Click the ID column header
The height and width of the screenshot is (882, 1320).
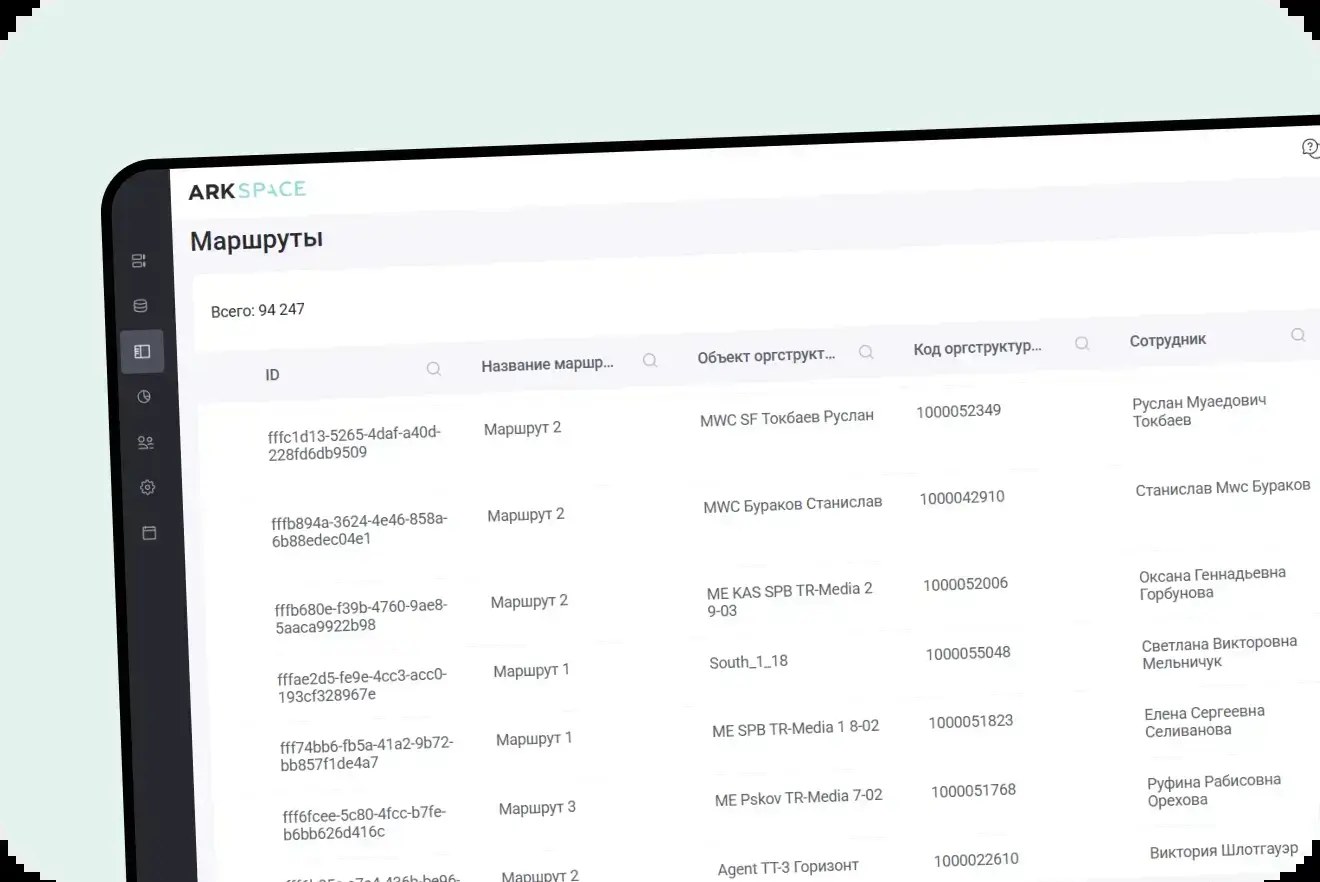coord(272,375)
